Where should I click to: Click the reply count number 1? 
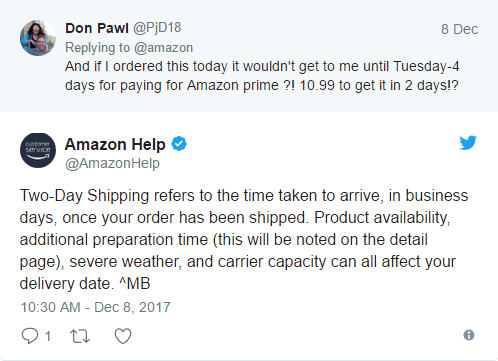pos(48,336)
